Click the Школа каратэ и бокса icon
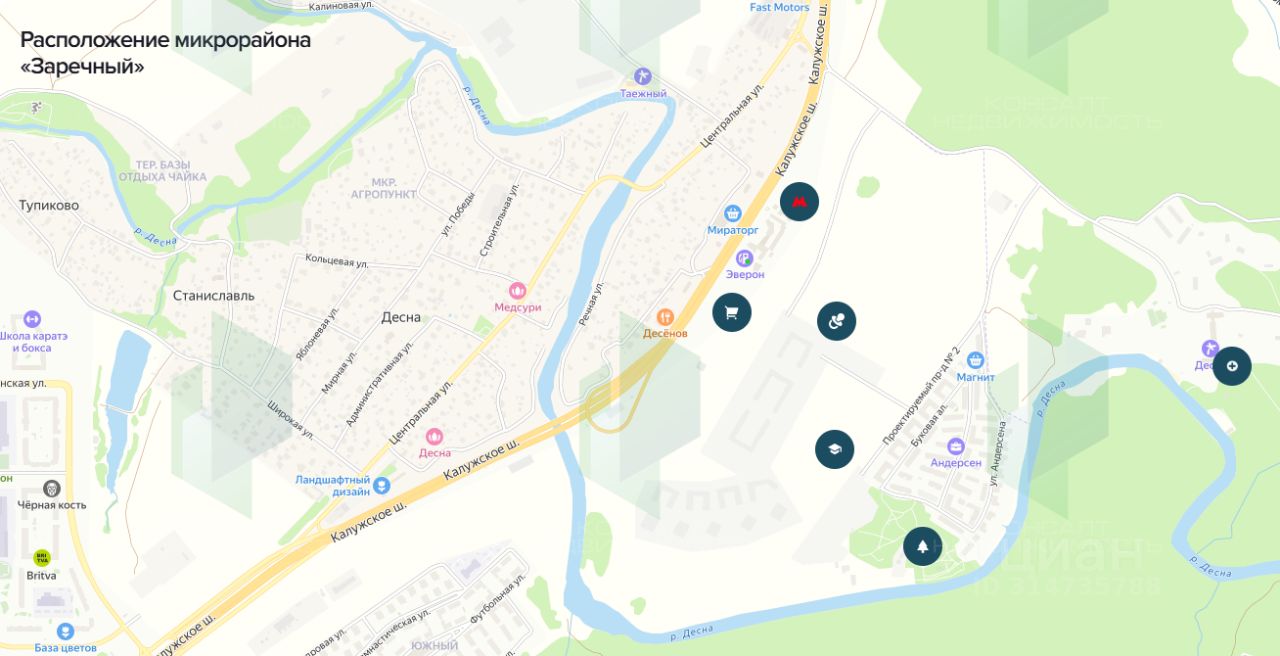The image size is (1280, 656). (x=32, y=319)
